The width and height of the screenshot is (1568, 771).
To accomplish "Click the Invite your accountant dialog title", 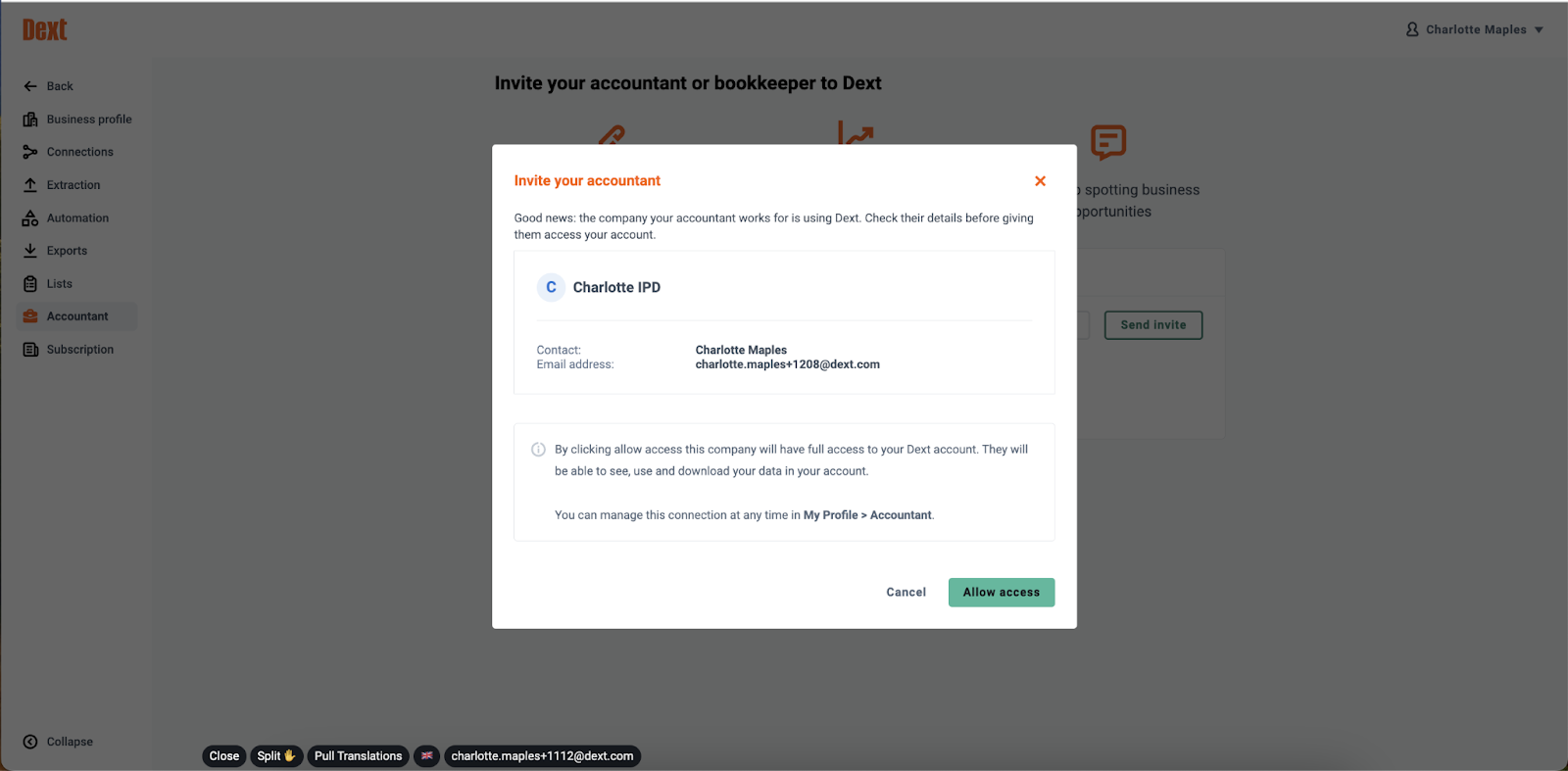I will click(x=587, y=181).
